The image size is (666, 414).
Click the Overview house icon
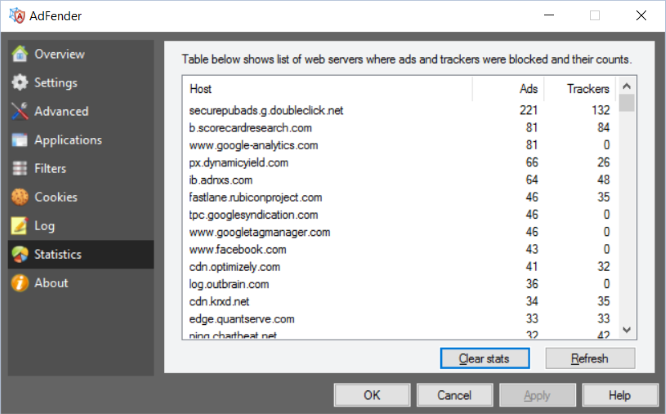(20, 54)
